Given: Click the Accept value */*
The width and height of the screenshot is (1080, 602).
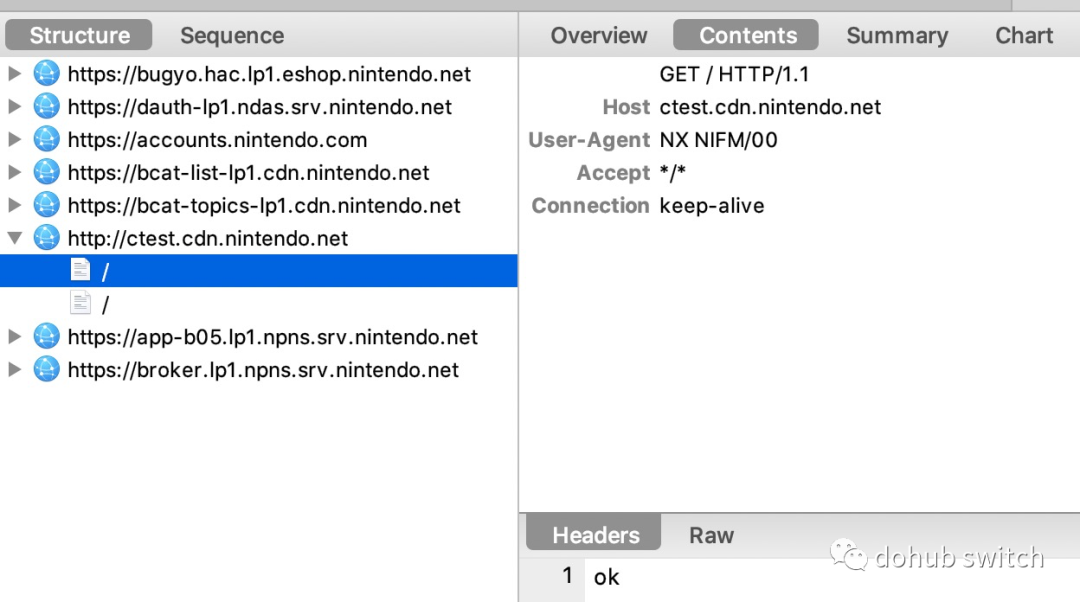Looking at the screenshot, I should (672, 172).
